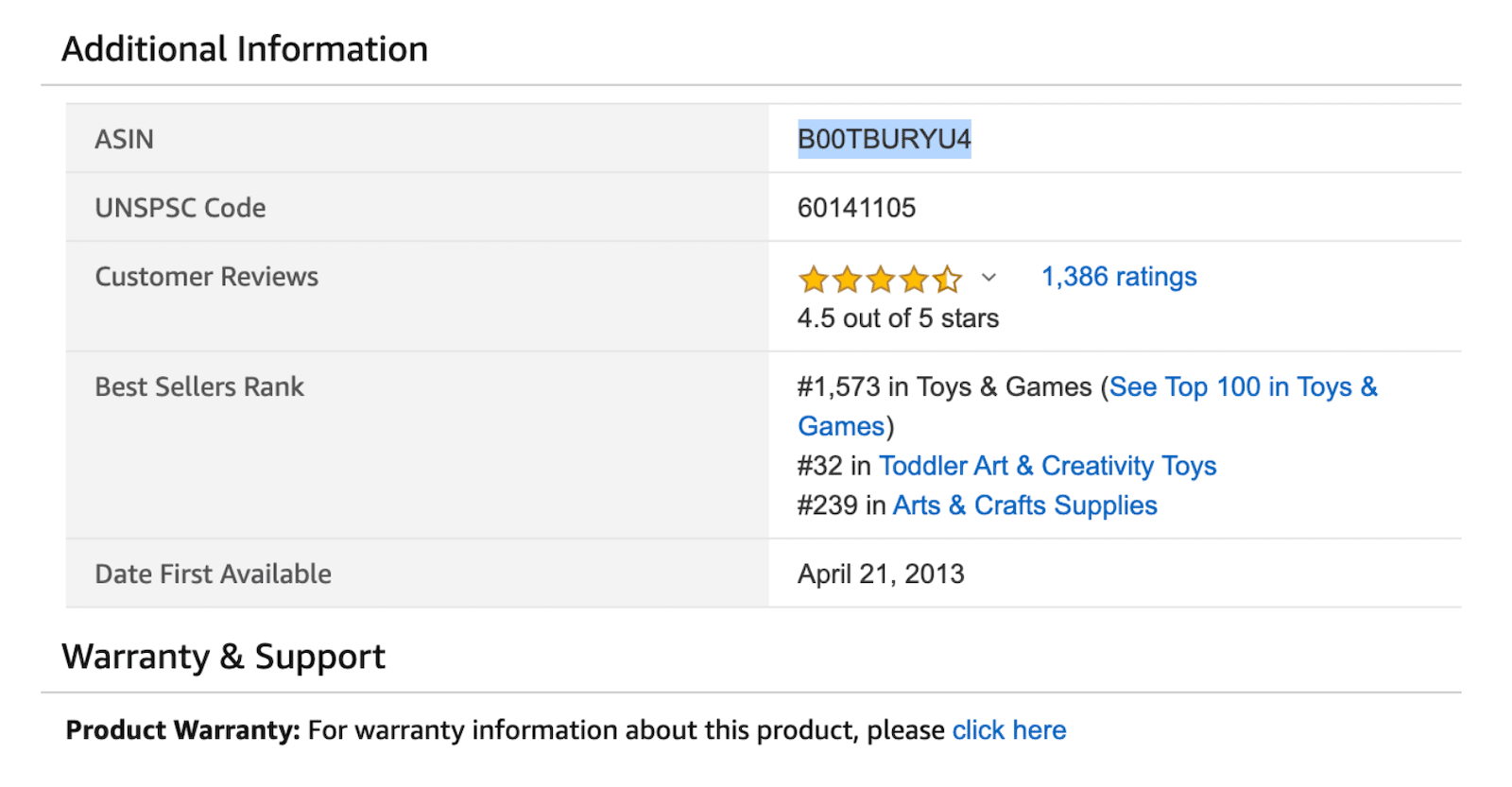
Task: Expand the chevron beside the star rating
Action: point(988,278)
